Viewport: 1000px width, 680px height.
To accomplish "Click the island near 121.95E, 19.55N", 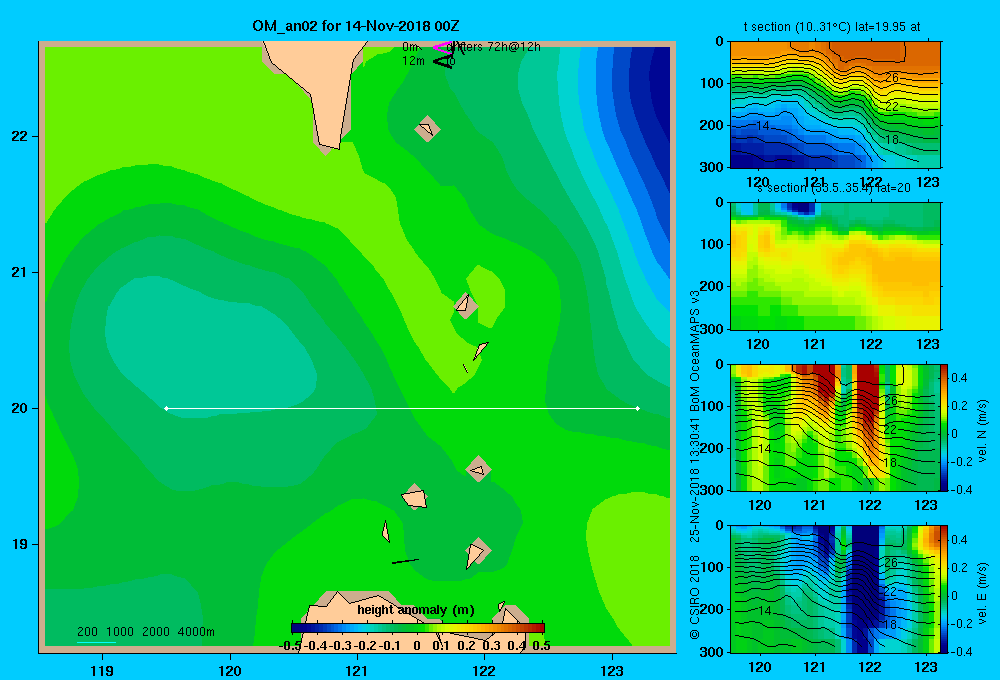I will (478, 470).
